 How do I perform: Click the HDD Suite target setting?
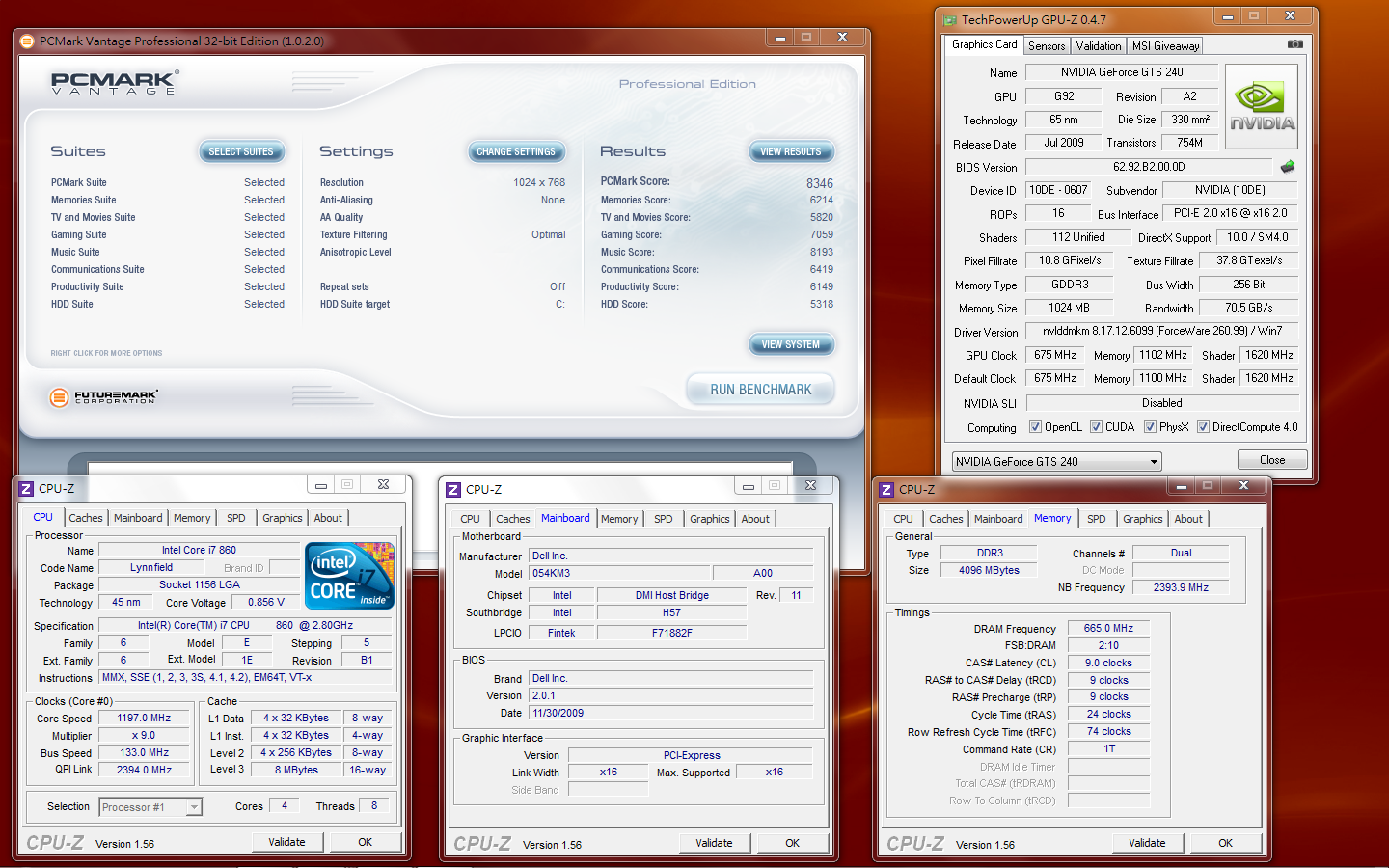pos(443,304)
